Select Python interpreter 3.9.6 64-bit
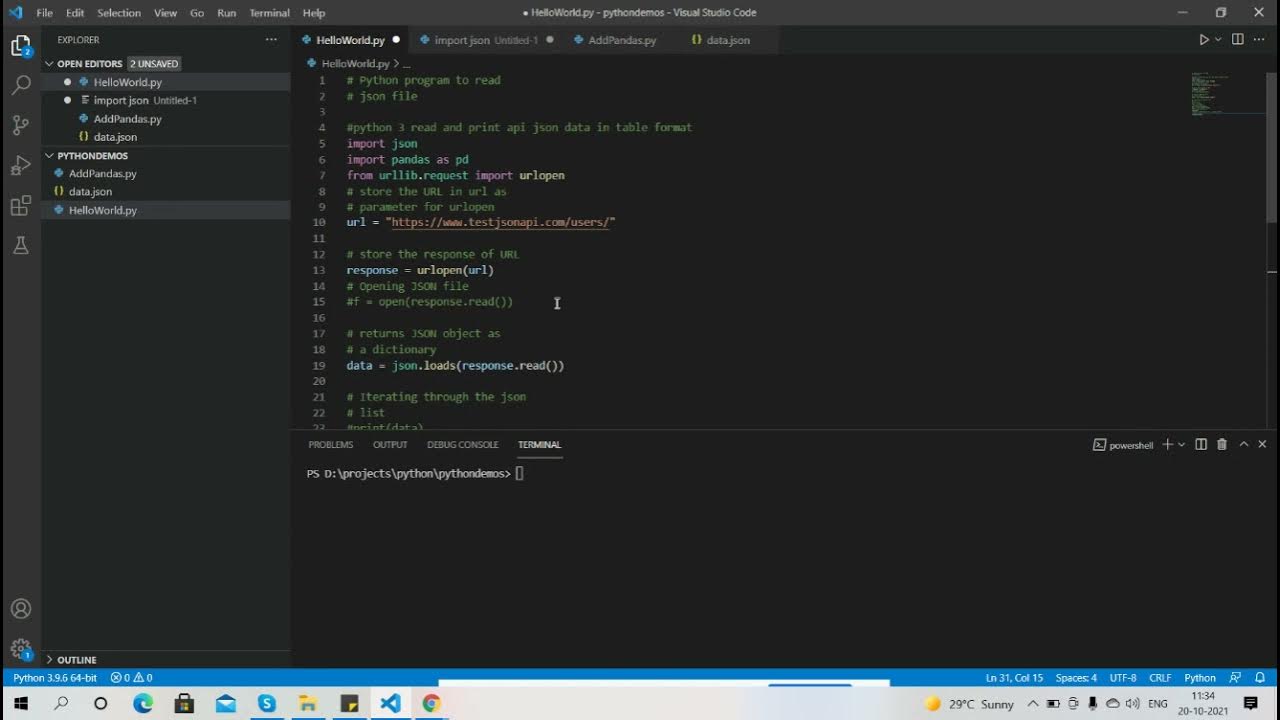The image size is (1280, 720). pos(55,678)
